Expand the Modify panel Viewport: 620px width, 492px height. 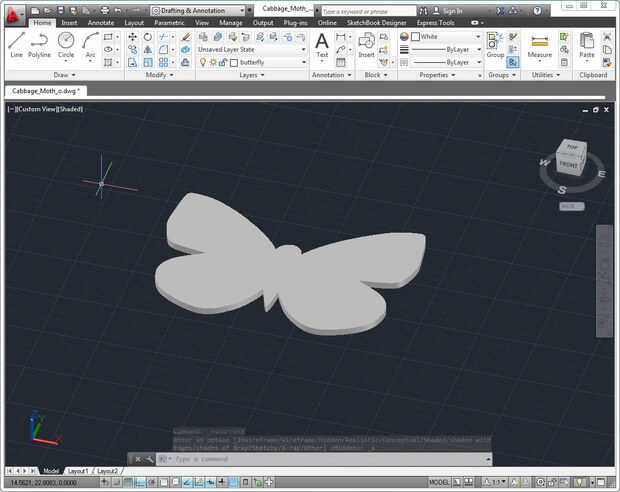tap(160, 75)
